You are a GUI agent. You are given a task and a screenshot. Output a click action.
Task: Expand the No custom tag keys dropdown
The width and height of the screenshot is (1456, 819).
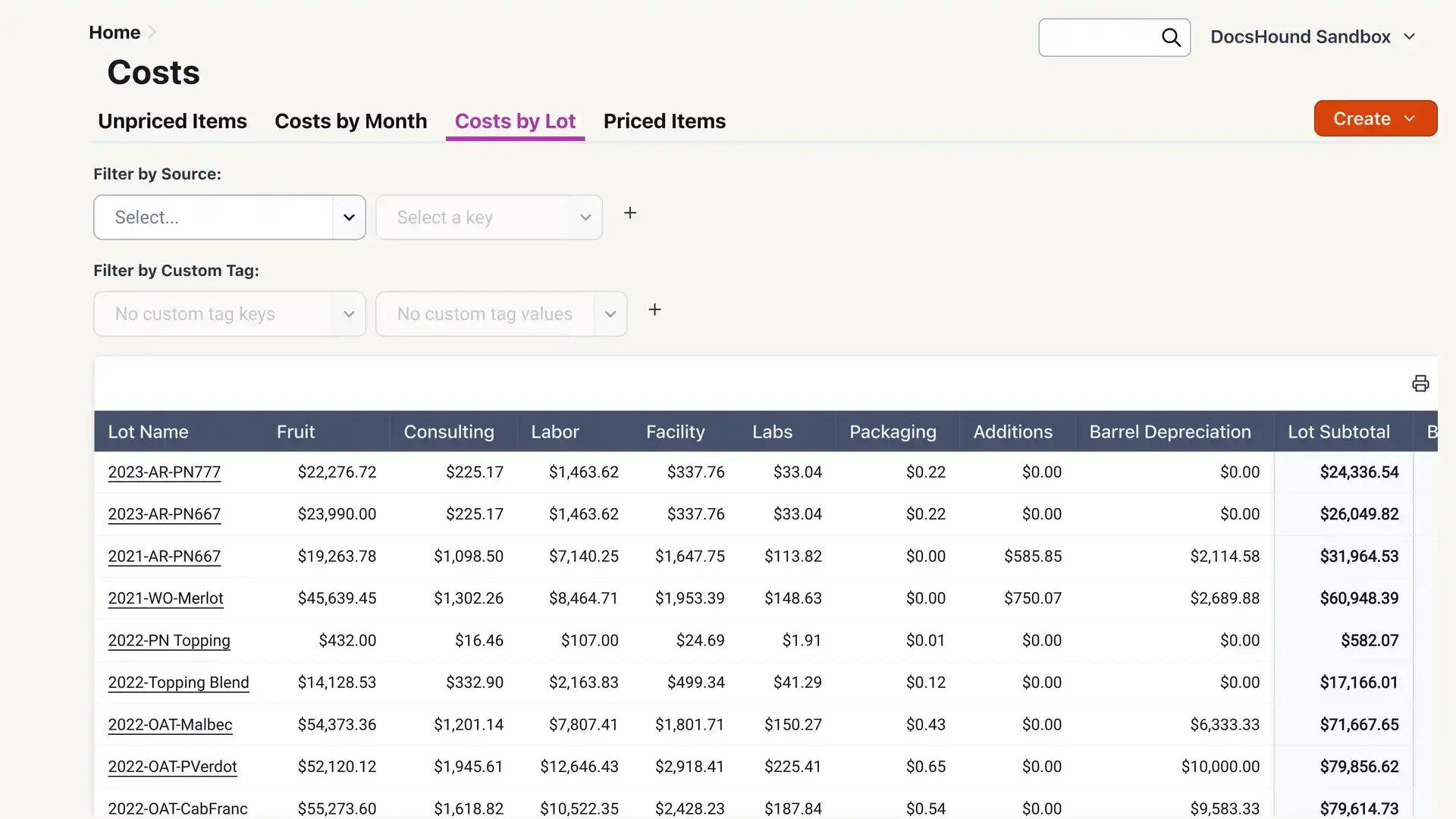click(x=229, y=313)
